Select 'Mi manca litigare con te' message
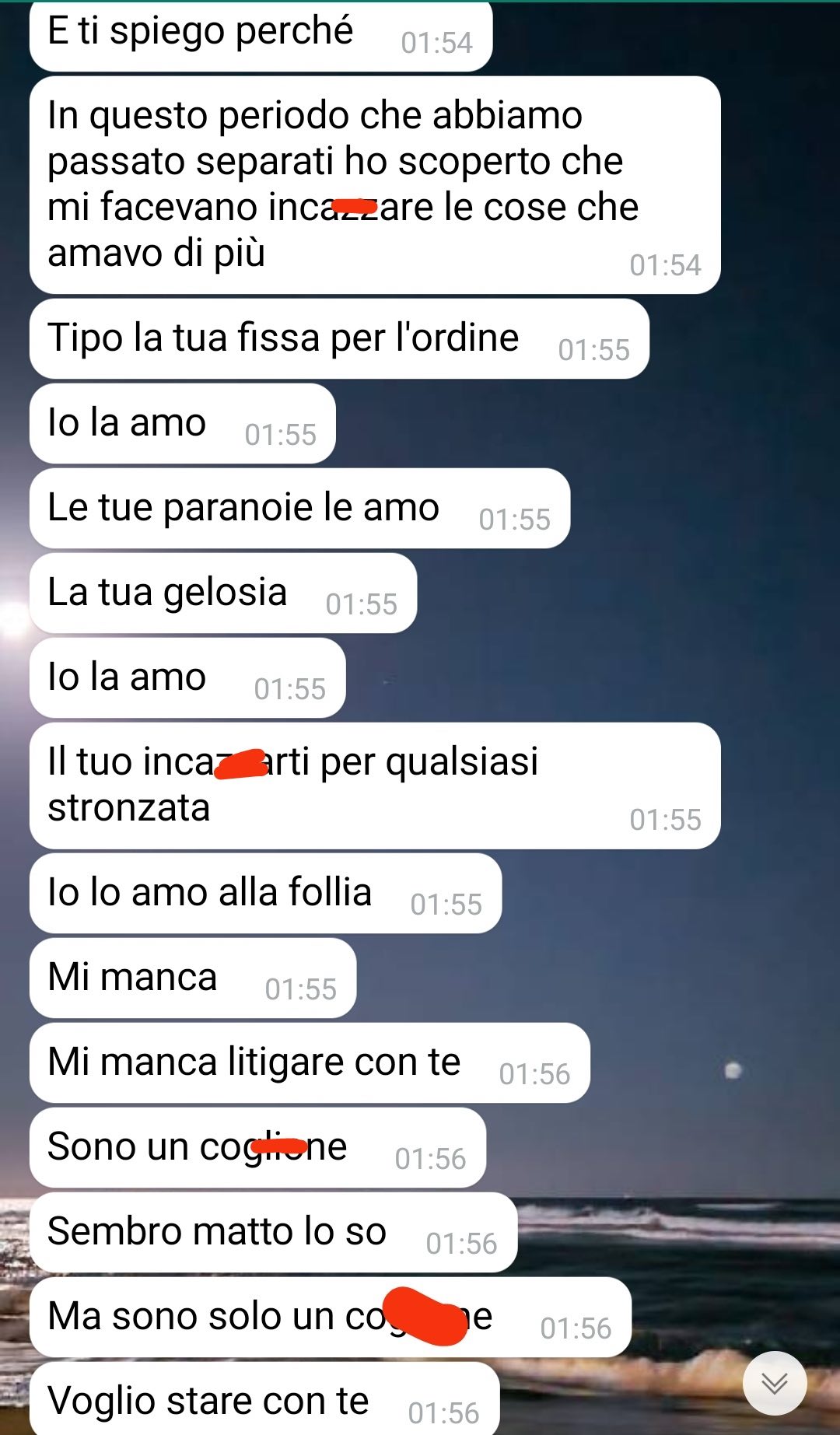 point(310,1063)
